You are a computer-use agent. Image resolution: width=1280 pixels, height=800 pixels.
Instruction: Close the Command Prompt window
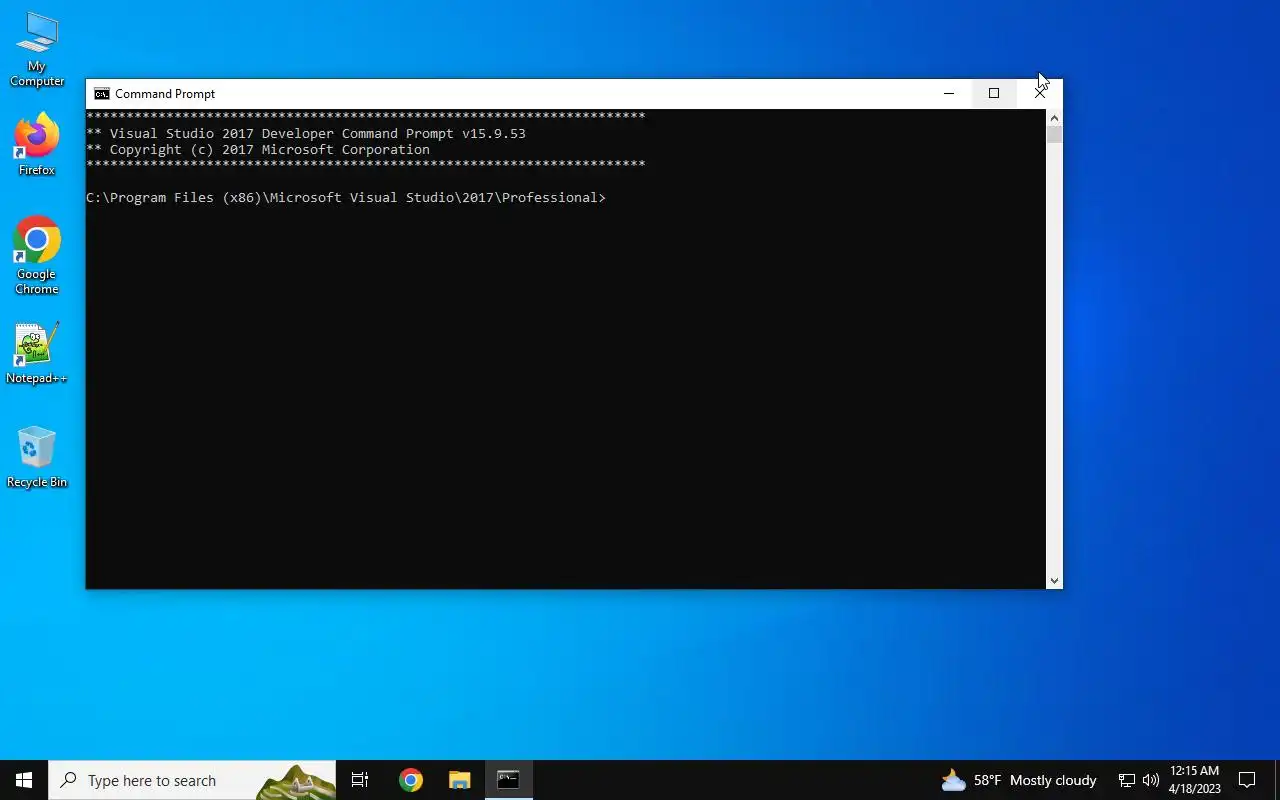[x=1040, y=94]
